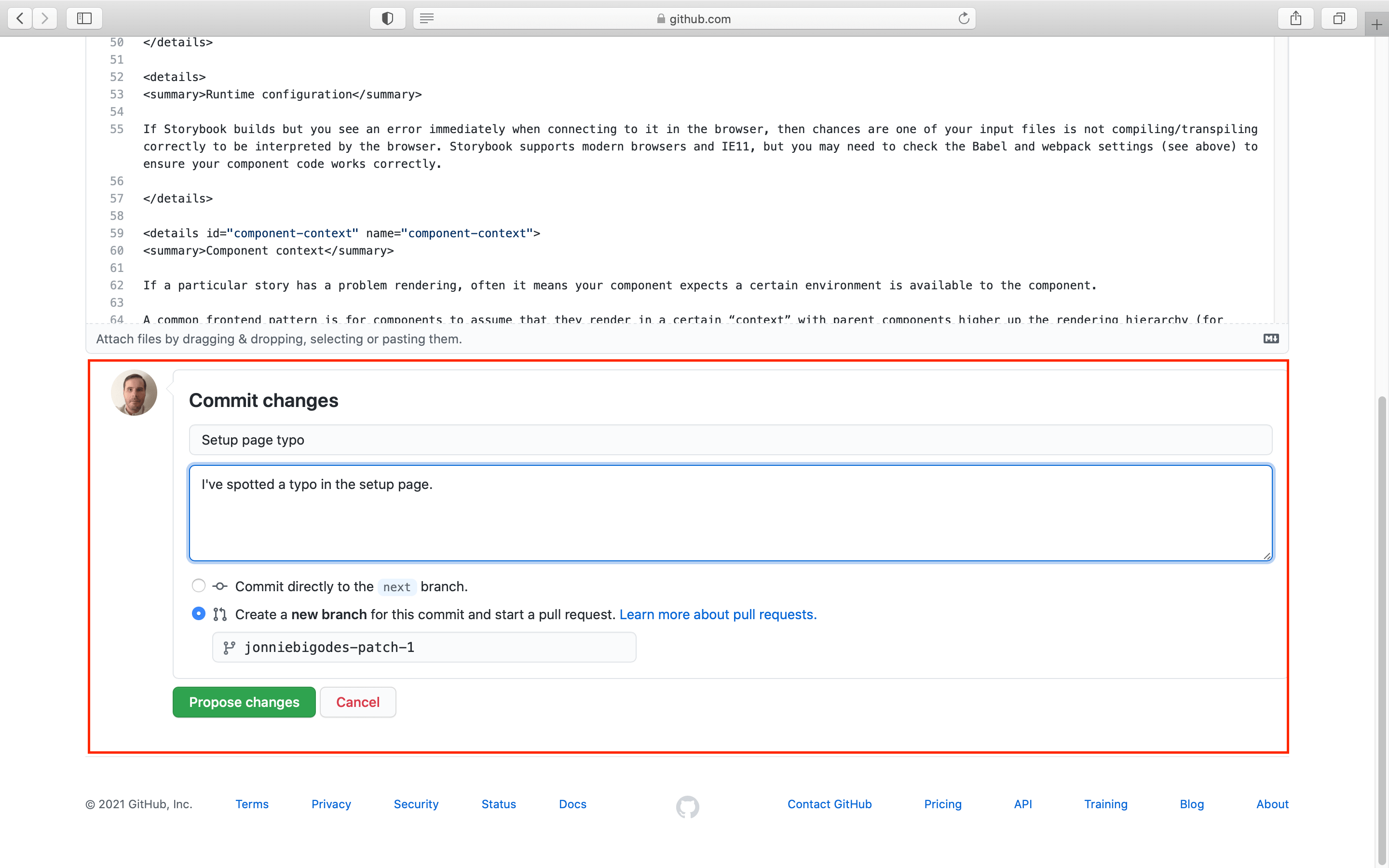The height and width of the screenshot is (868, 1389).
Task: Open the Docs footer link
Action: (x=573, y=804)
